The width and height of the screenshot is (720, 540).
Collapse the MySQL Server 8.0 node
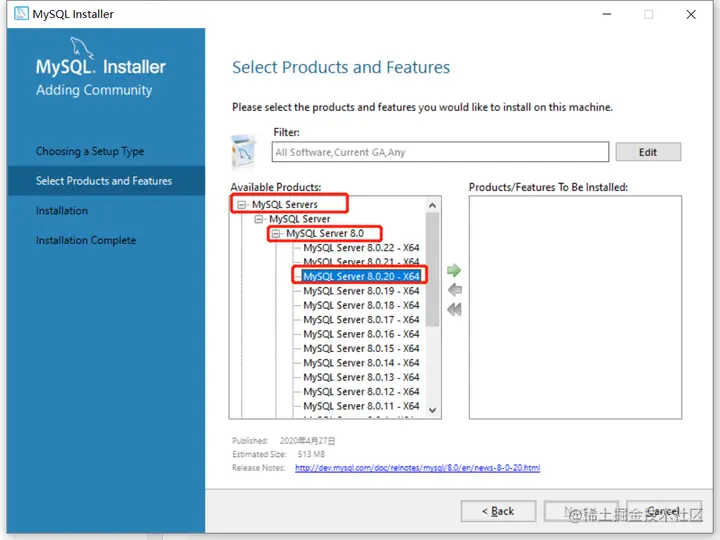click(x=276, y=234)
